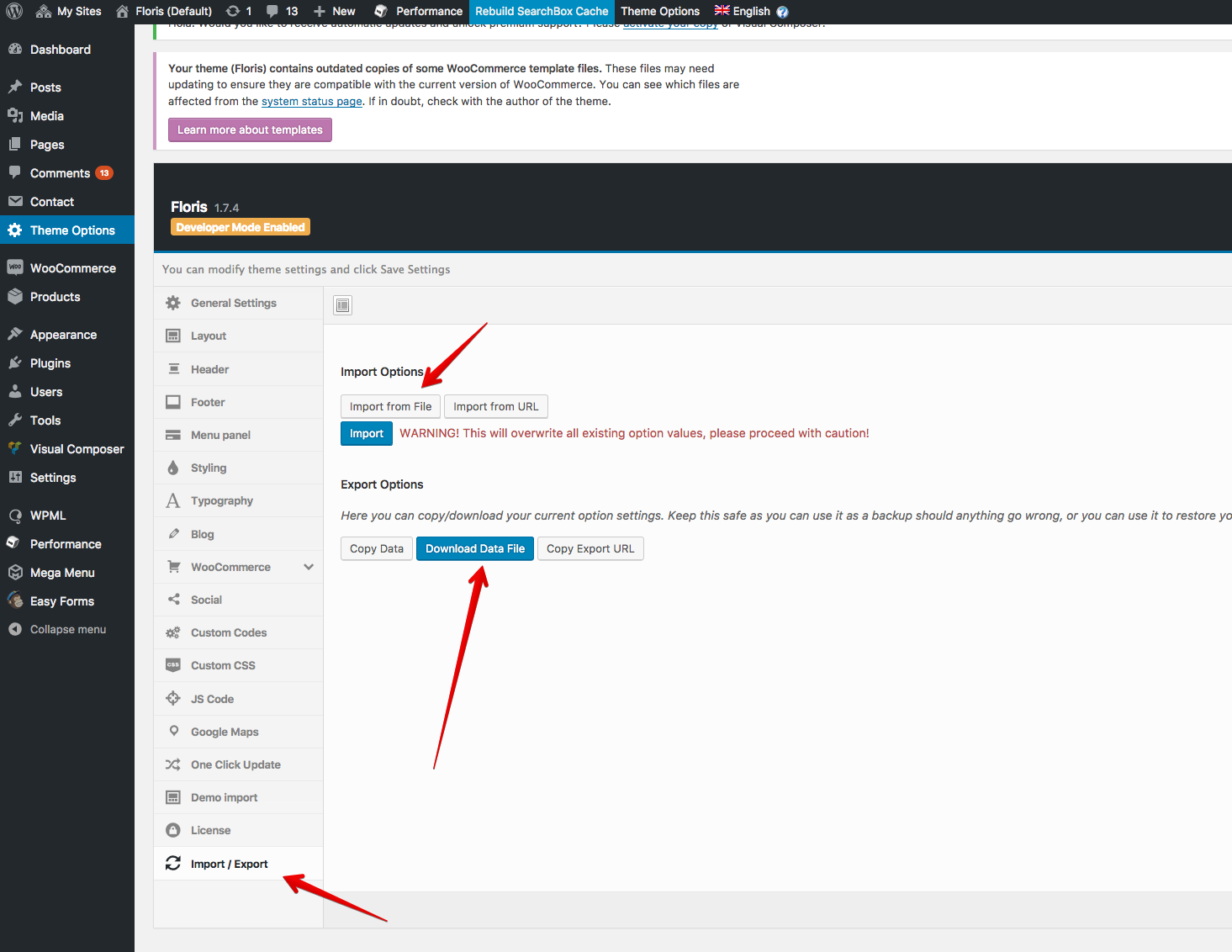Select the Menu panel options tab
The width and height of the screenshot is (1232, 952).
[238, 435]
